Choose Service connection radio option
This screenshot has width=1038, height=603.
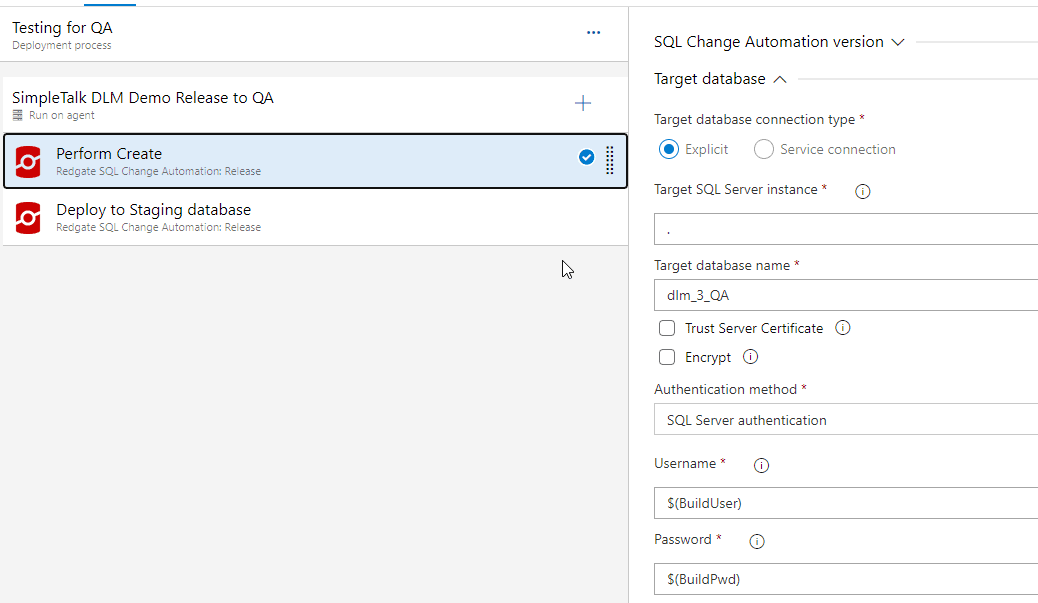[x=764, y=150]
